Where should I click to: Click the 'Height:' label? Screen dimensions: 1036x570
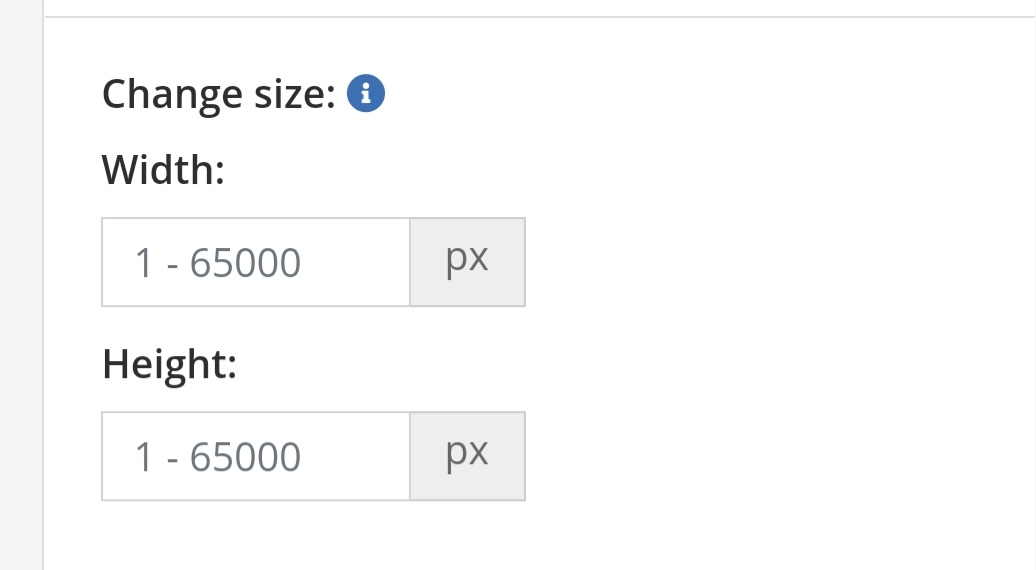169,365
